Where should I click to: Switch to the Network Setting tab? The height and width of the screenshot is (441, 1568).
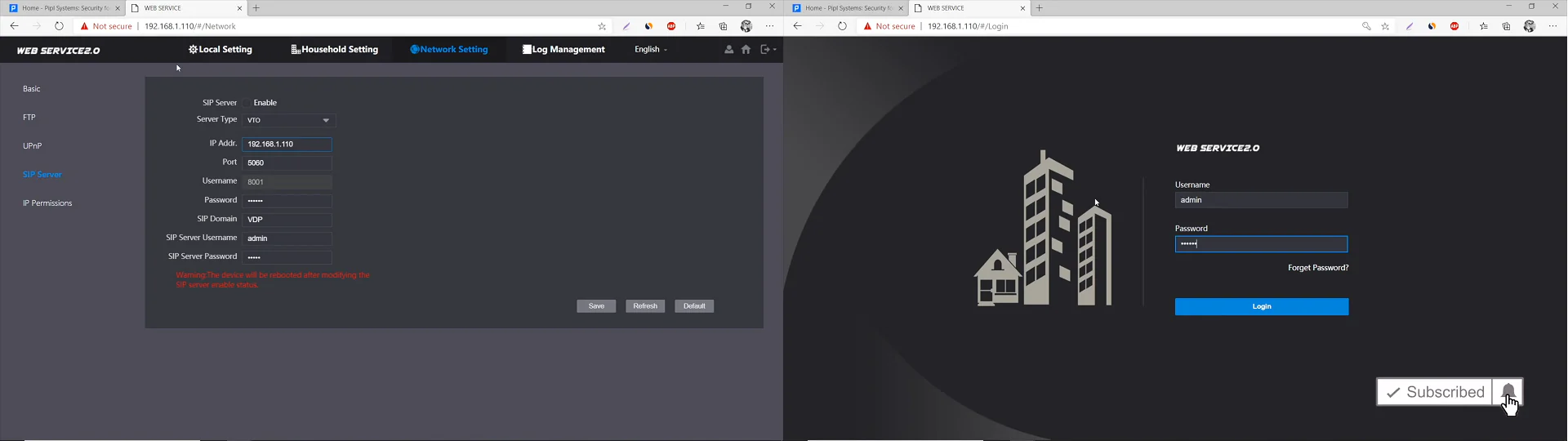449,50
